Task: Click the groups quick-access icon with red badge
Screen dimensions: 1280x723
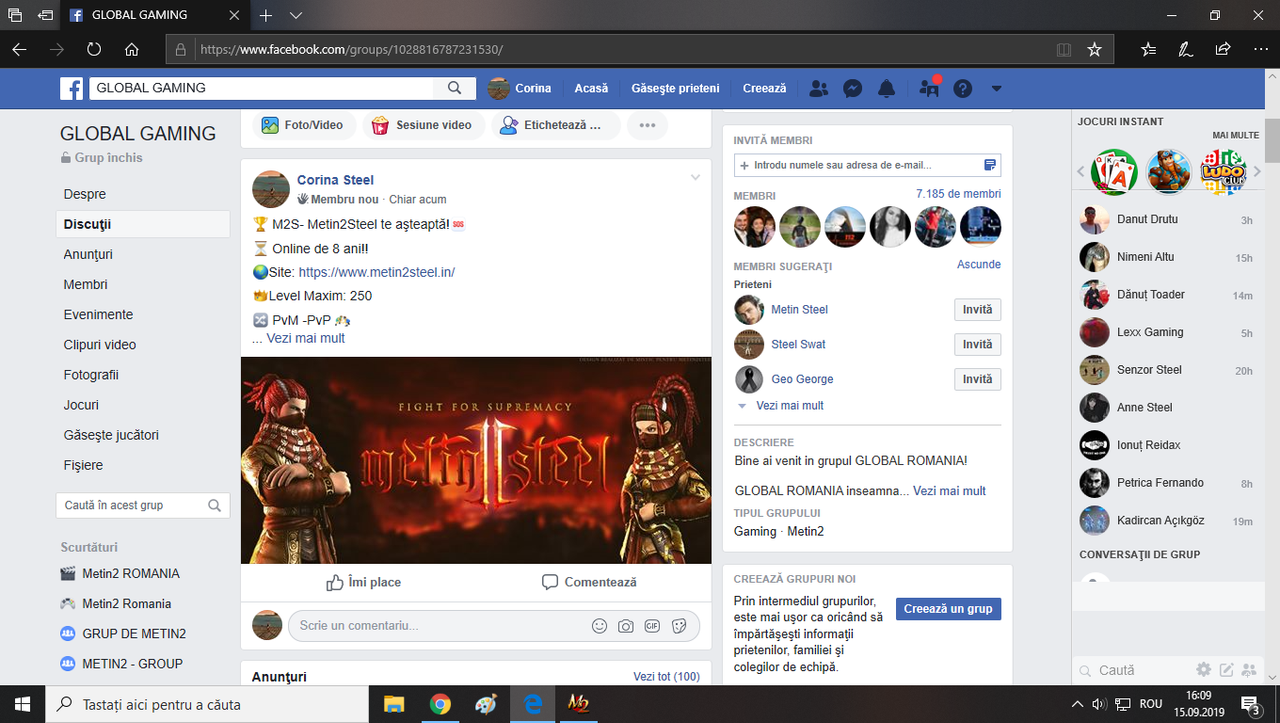Action: click(x=929, y=88)
